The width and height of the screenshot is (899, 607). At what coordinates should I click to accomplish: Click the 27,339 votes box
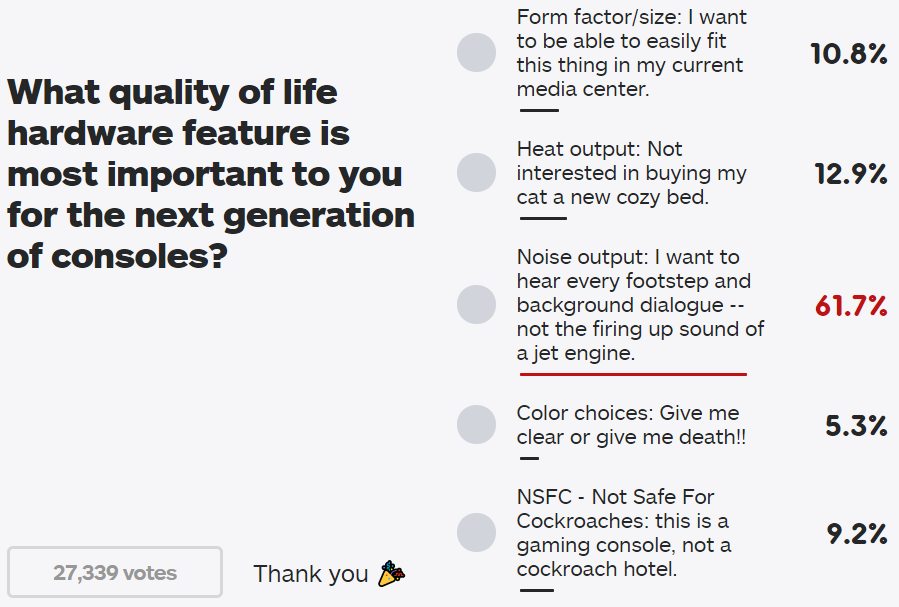click(x=115, y=572)
